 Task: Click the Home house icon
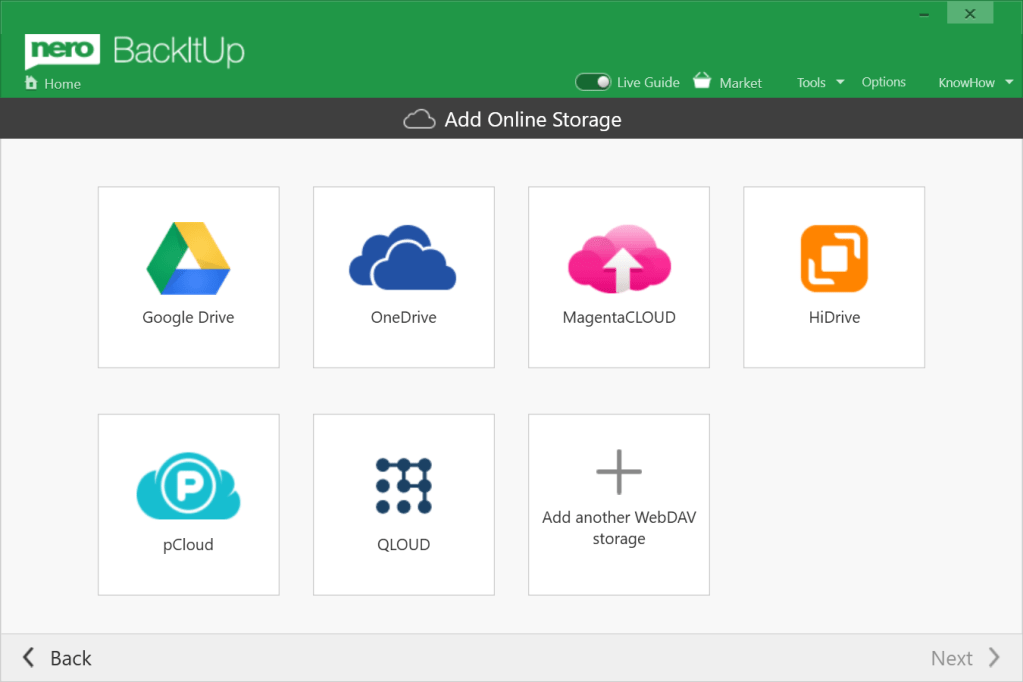[x=31, y=83]
